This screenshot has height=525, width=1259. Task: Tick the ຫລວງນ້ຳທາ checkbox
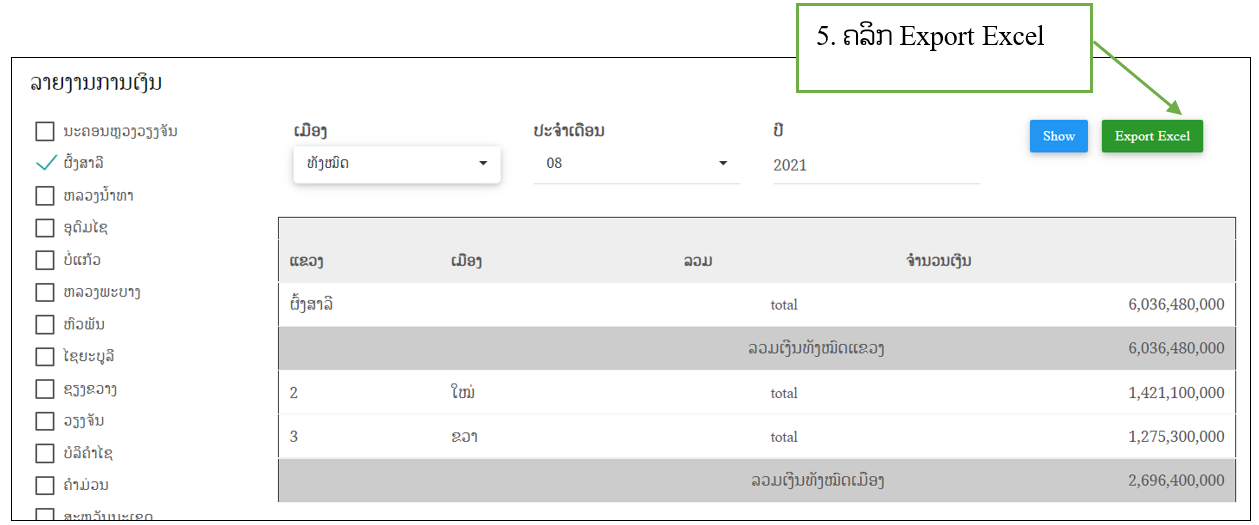[x=45, y=195]
